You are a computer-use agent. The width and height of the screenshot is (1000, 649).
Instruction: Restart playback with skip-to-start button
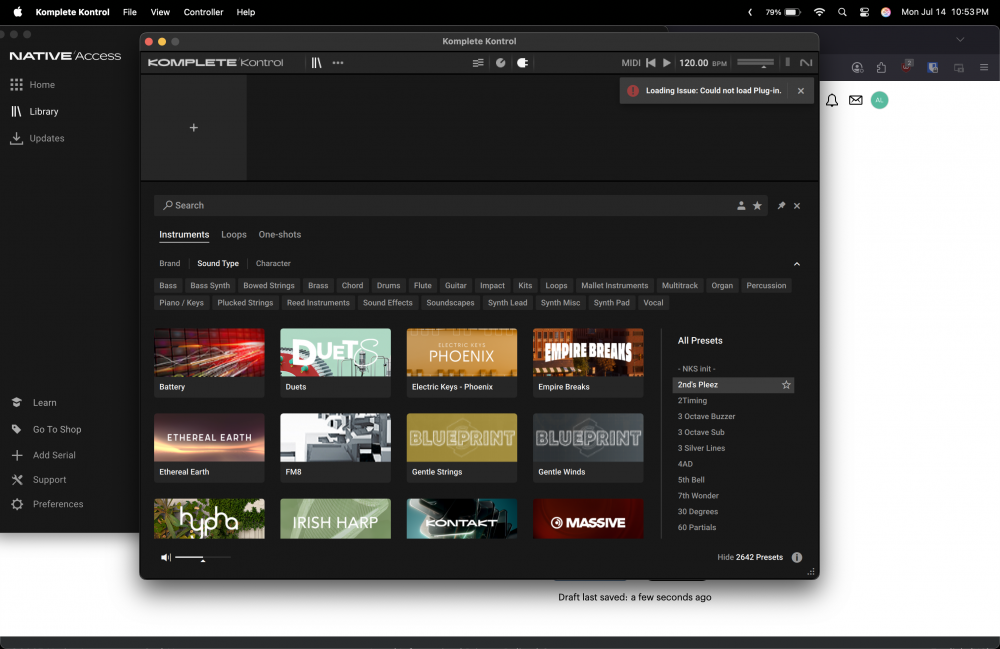pos(651,62)
